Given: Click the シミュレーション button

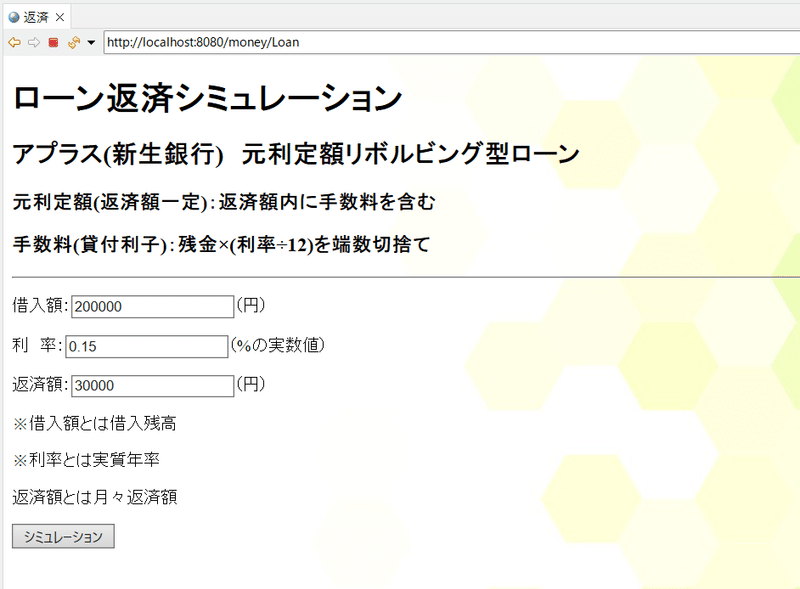Looking at the screenshot, I should click(x=63, y=536).
